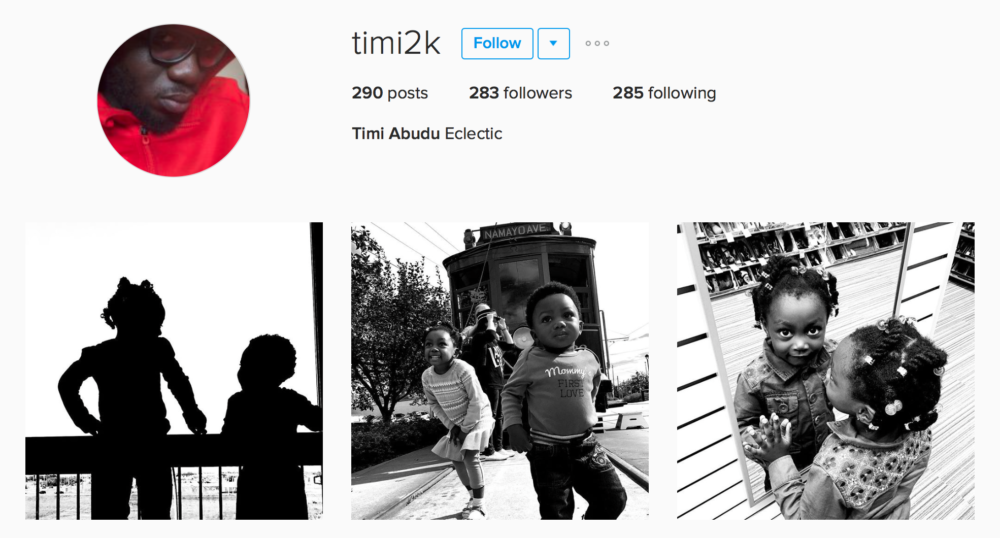
Task: View the 283 followers list
Action: tap(520, 93)
